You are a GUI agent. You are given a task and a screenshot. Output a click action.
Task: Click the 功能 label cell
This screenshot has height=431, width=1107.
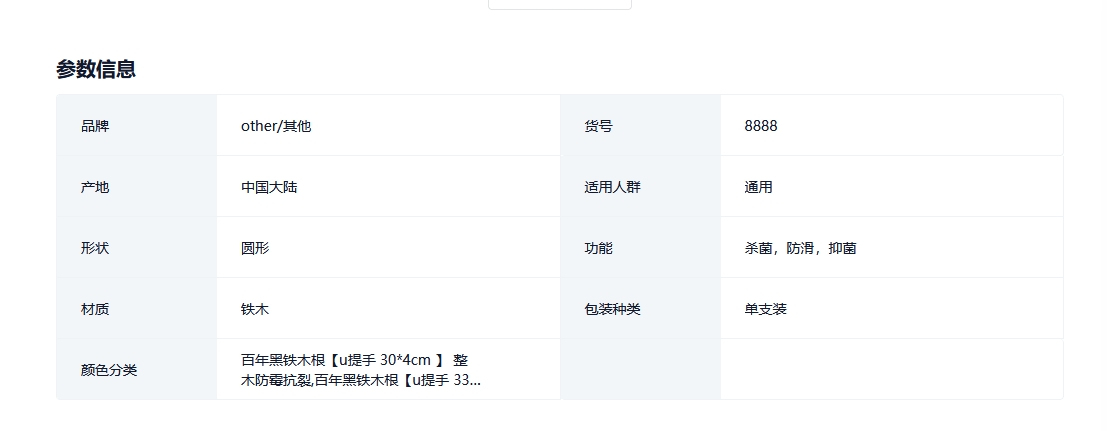[640, 247]
